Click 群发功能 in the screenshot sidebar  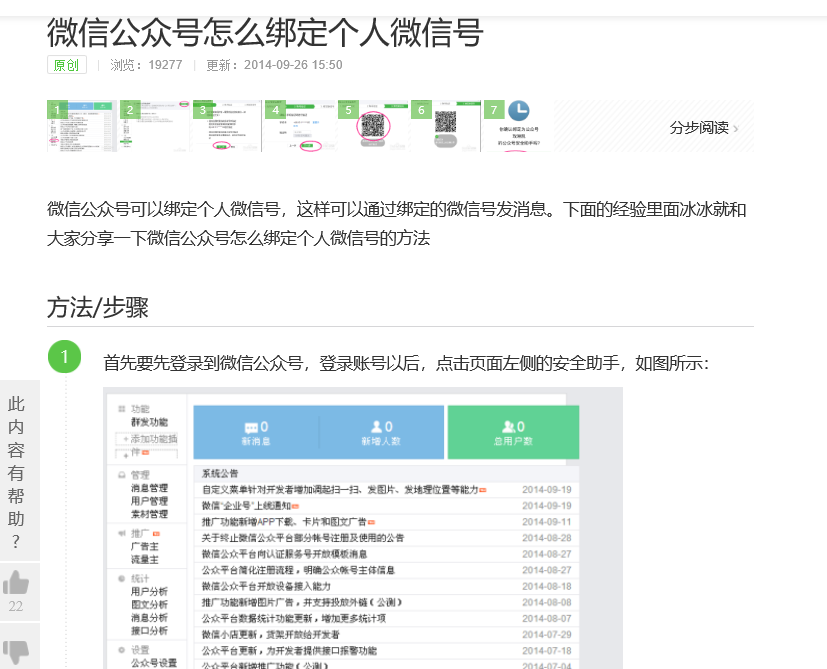[149, 422]
